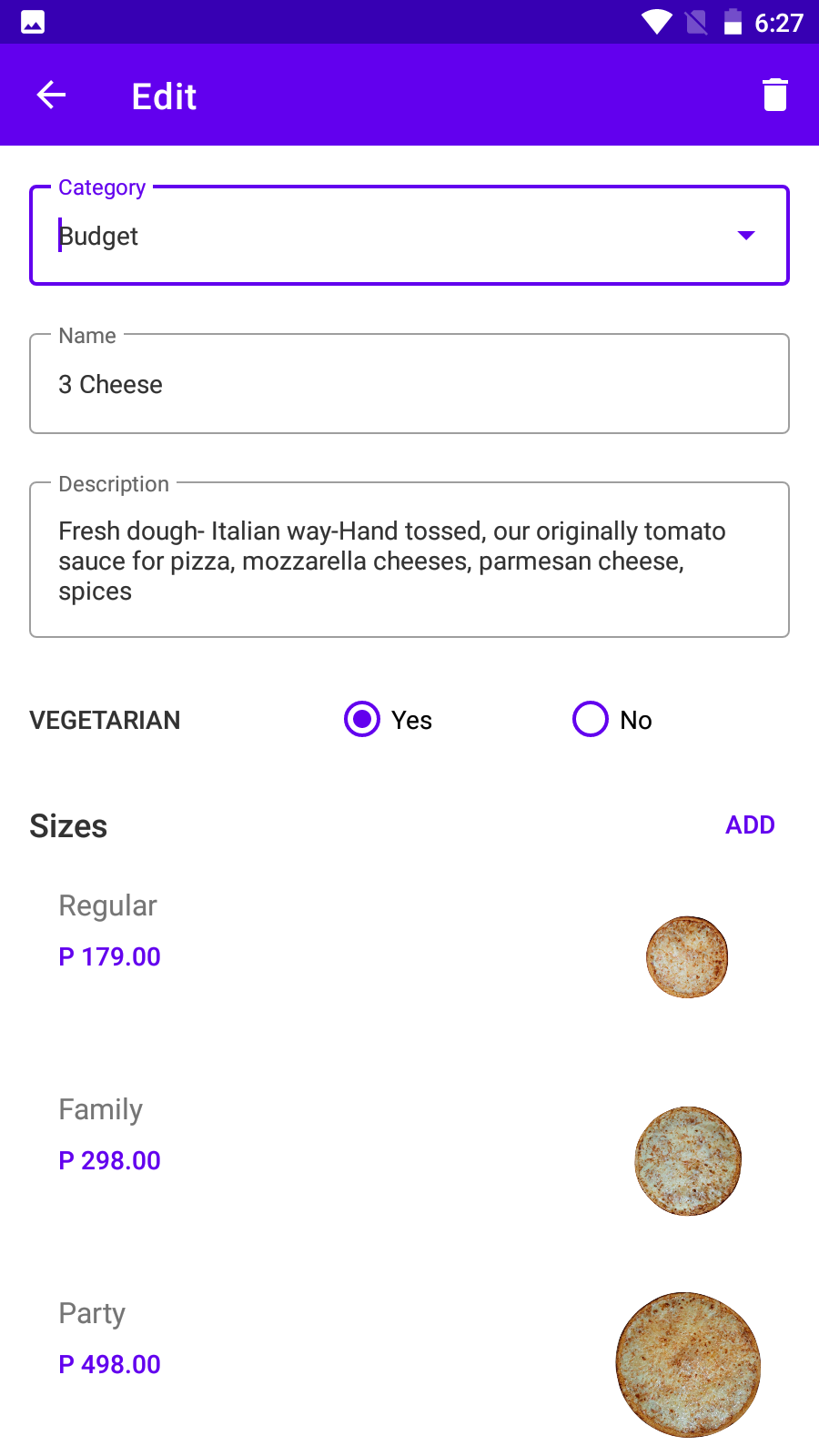This screenshot has height=1456, width=819.
Task: Select No for Vegetarian
Action: click(x=591, y=719)
